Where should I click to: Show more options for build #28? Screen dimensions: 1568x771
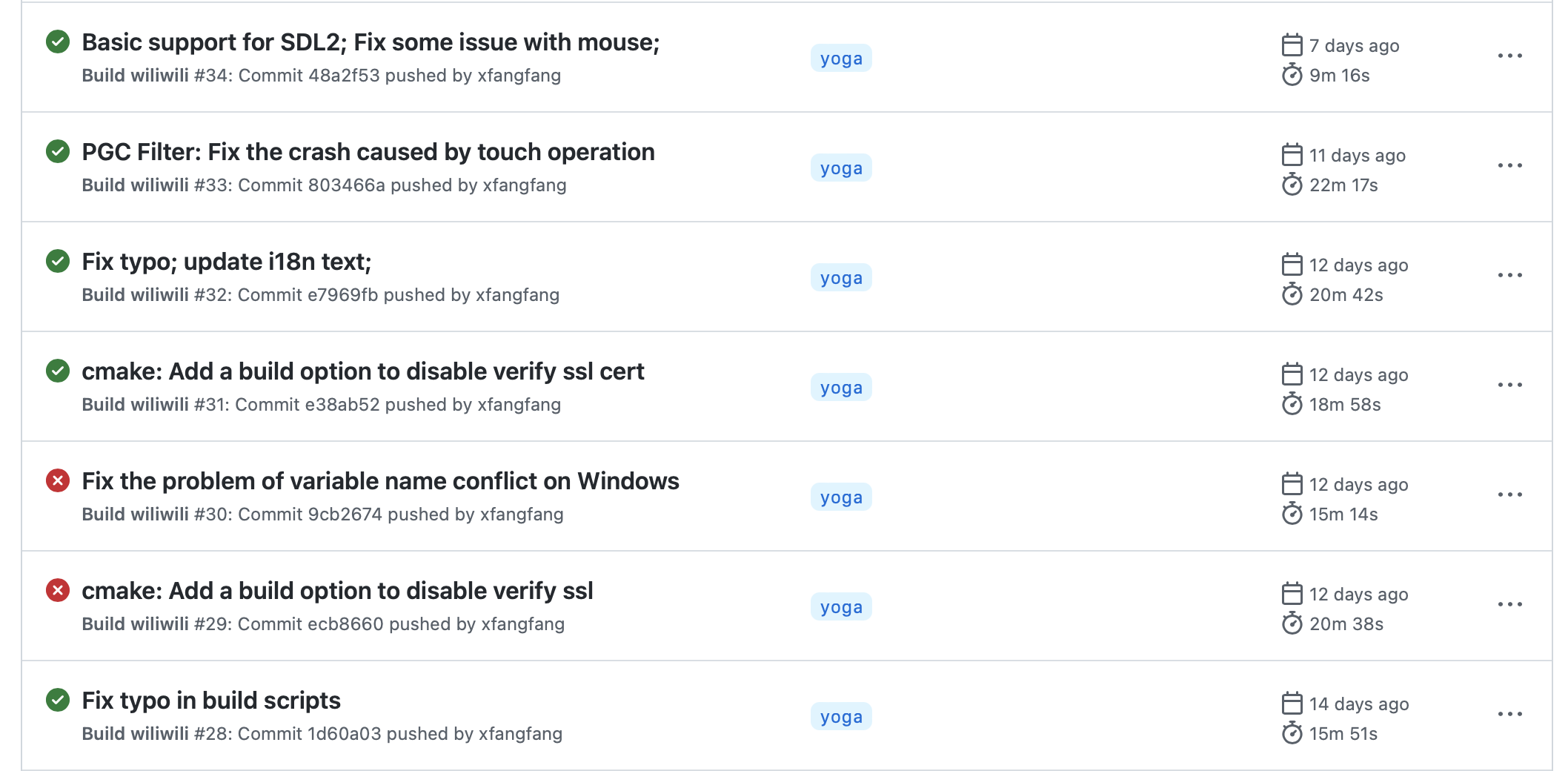click(x=1509, y=715)
